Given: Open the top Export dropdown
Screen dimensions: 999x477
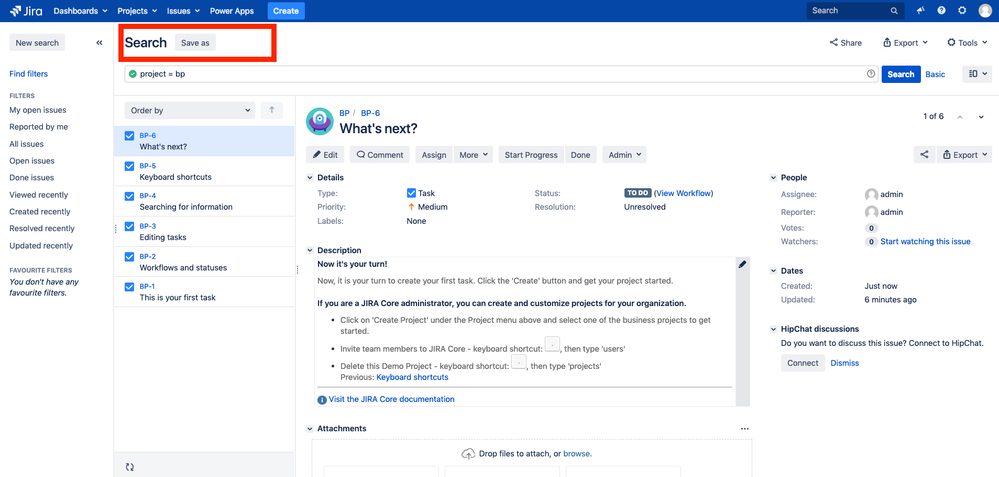Looking at the screenshot, I should click(x=905, y=43).
